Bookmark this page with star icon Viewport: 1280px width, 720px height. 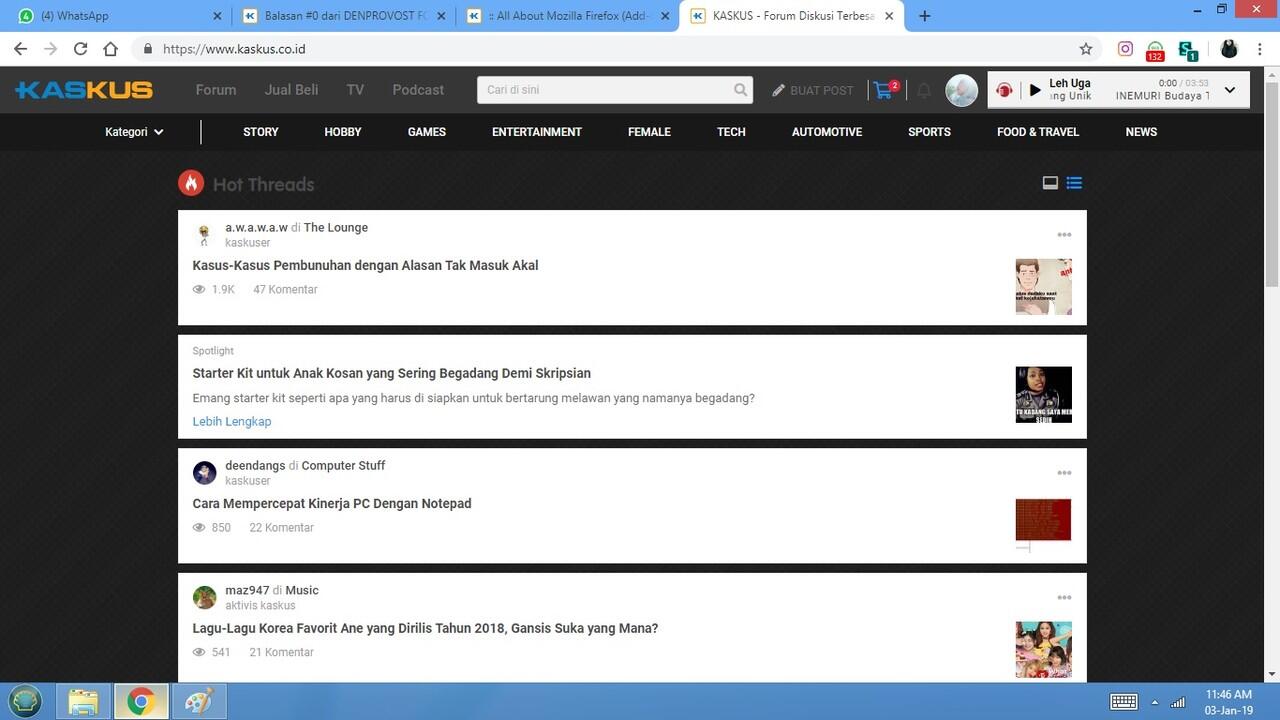(1086, 49)
